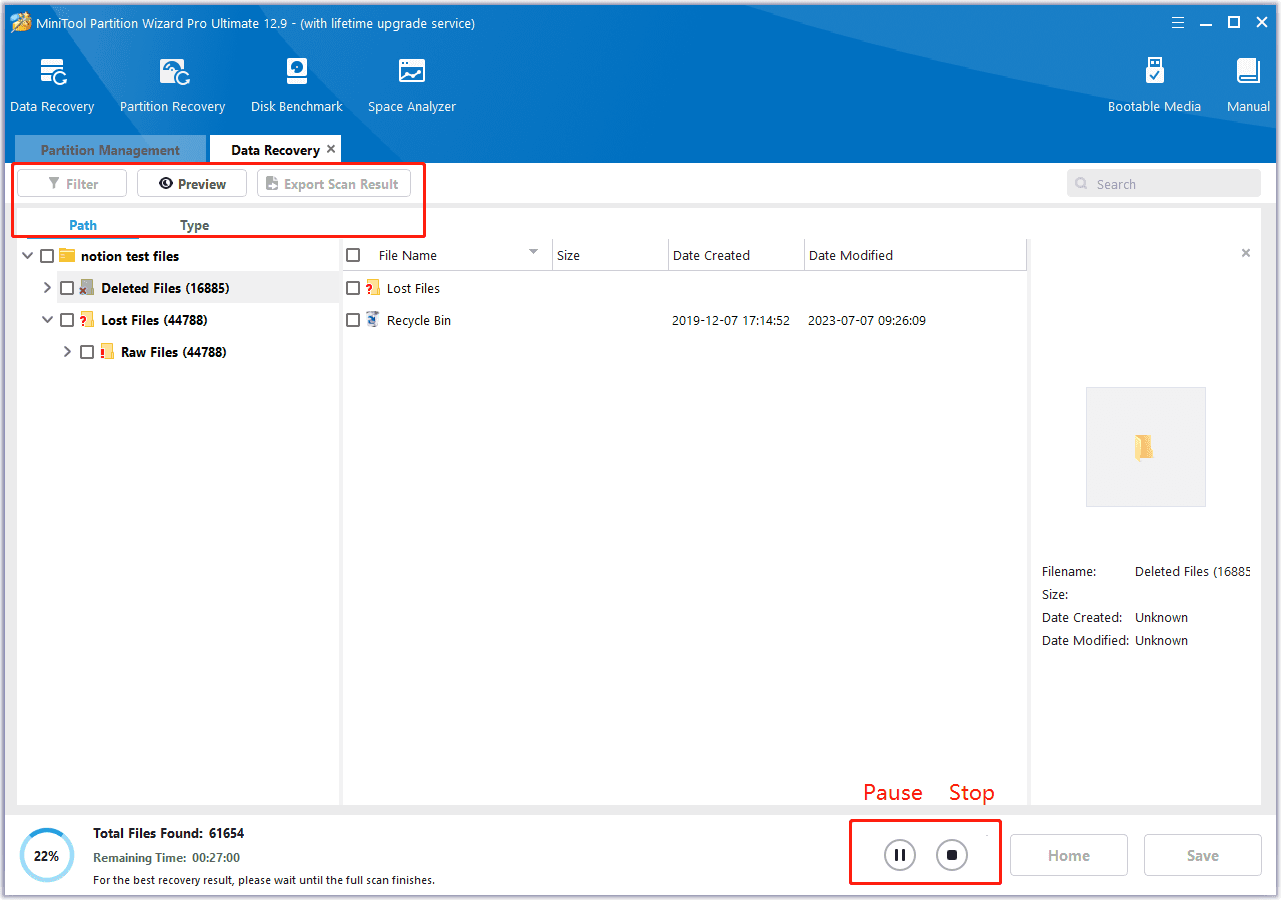
Task: Expand the Deleted Files tree node
Action: (47, 288)
